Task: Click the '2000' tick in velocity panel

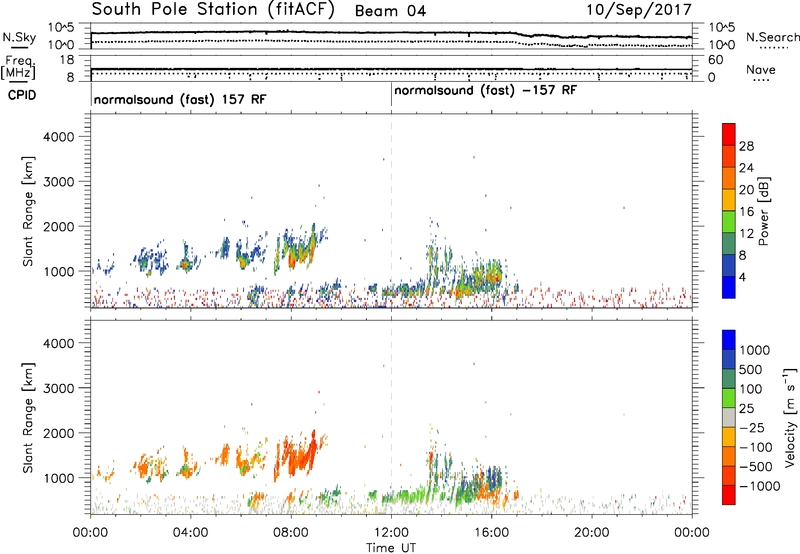Action: click(x=58, y=433)
